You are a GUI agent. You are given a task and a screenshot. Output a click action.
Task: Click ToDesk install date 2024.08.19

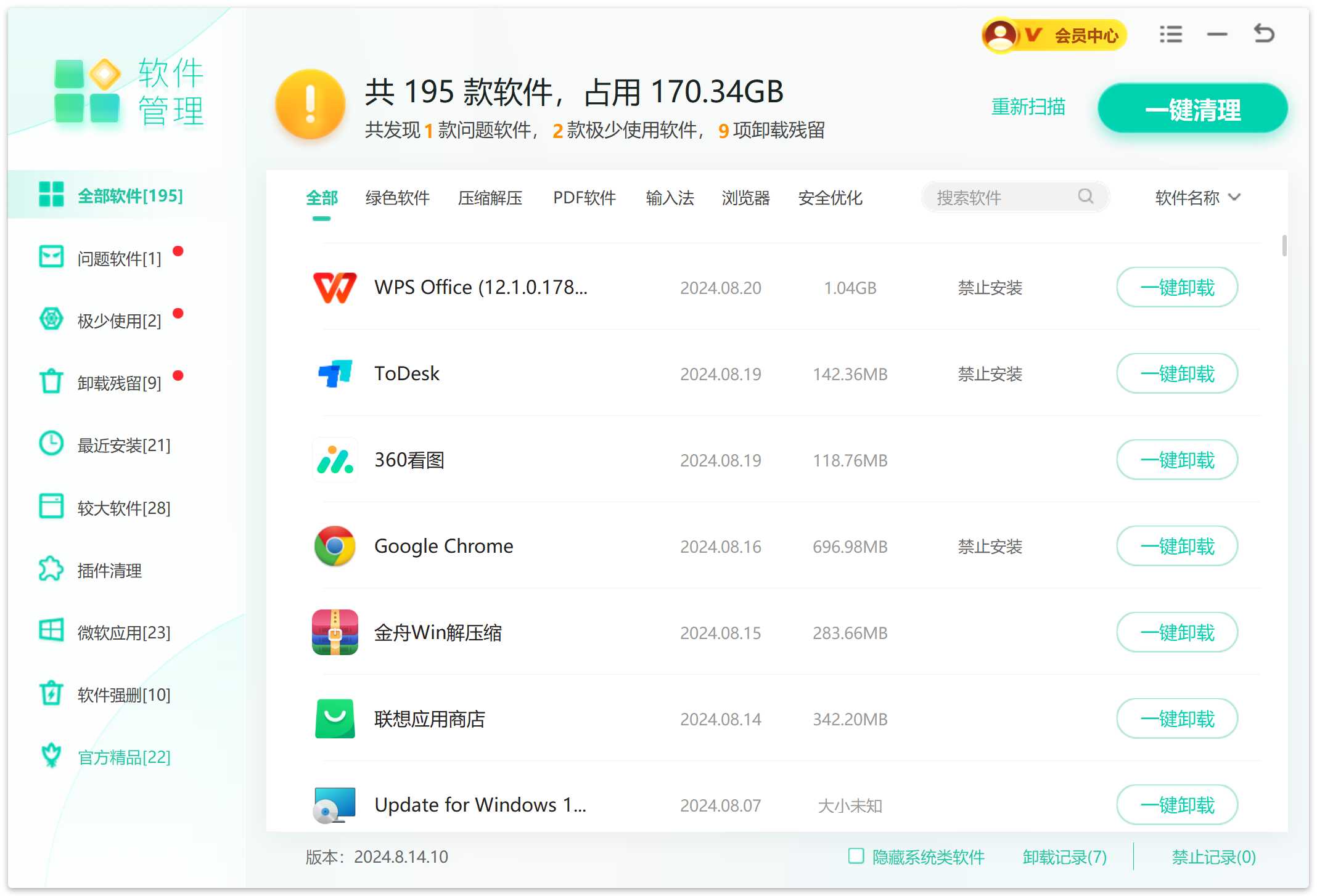click(x=721, y=374)
